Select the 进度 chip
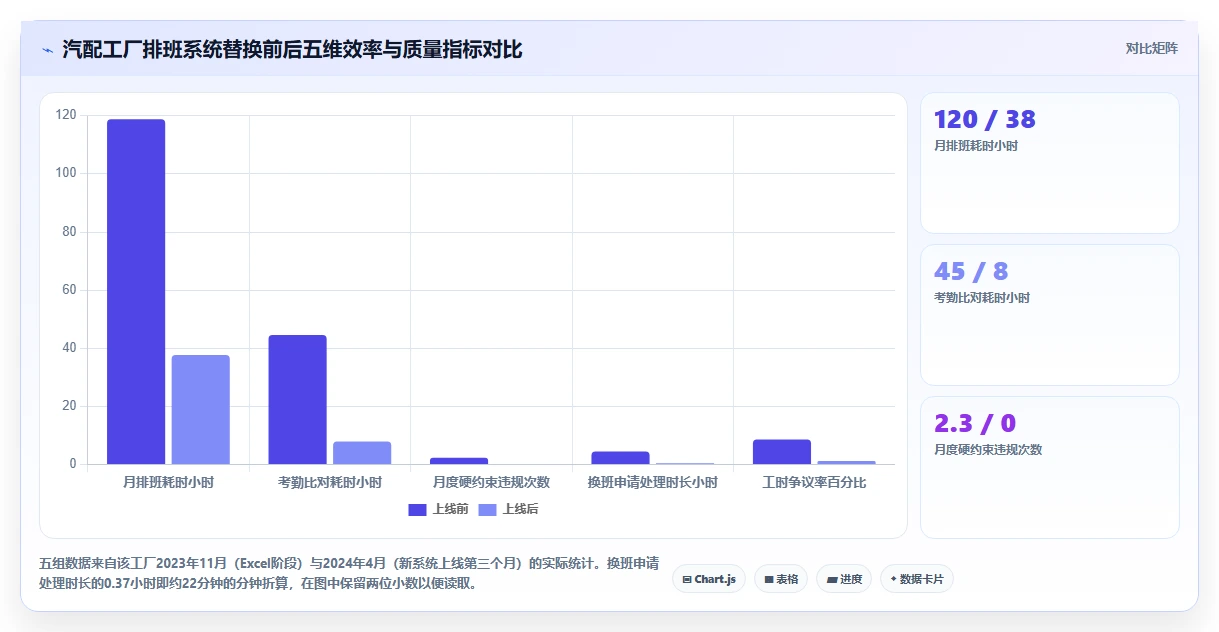Viewport: 1219px width, 632px height. click(x=844, y=579)
